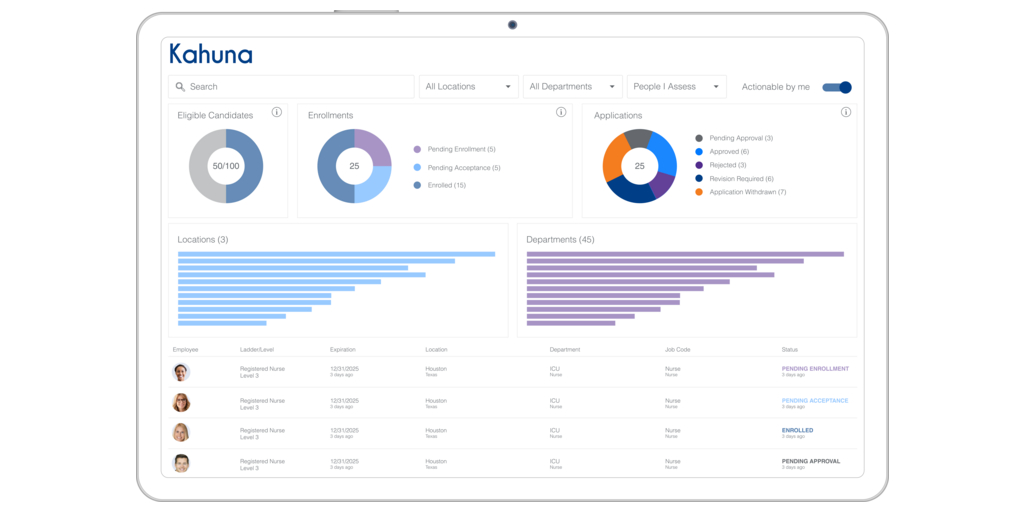
Task: Click the Enrolled legend color dot
Action: [x=417, y=185]
